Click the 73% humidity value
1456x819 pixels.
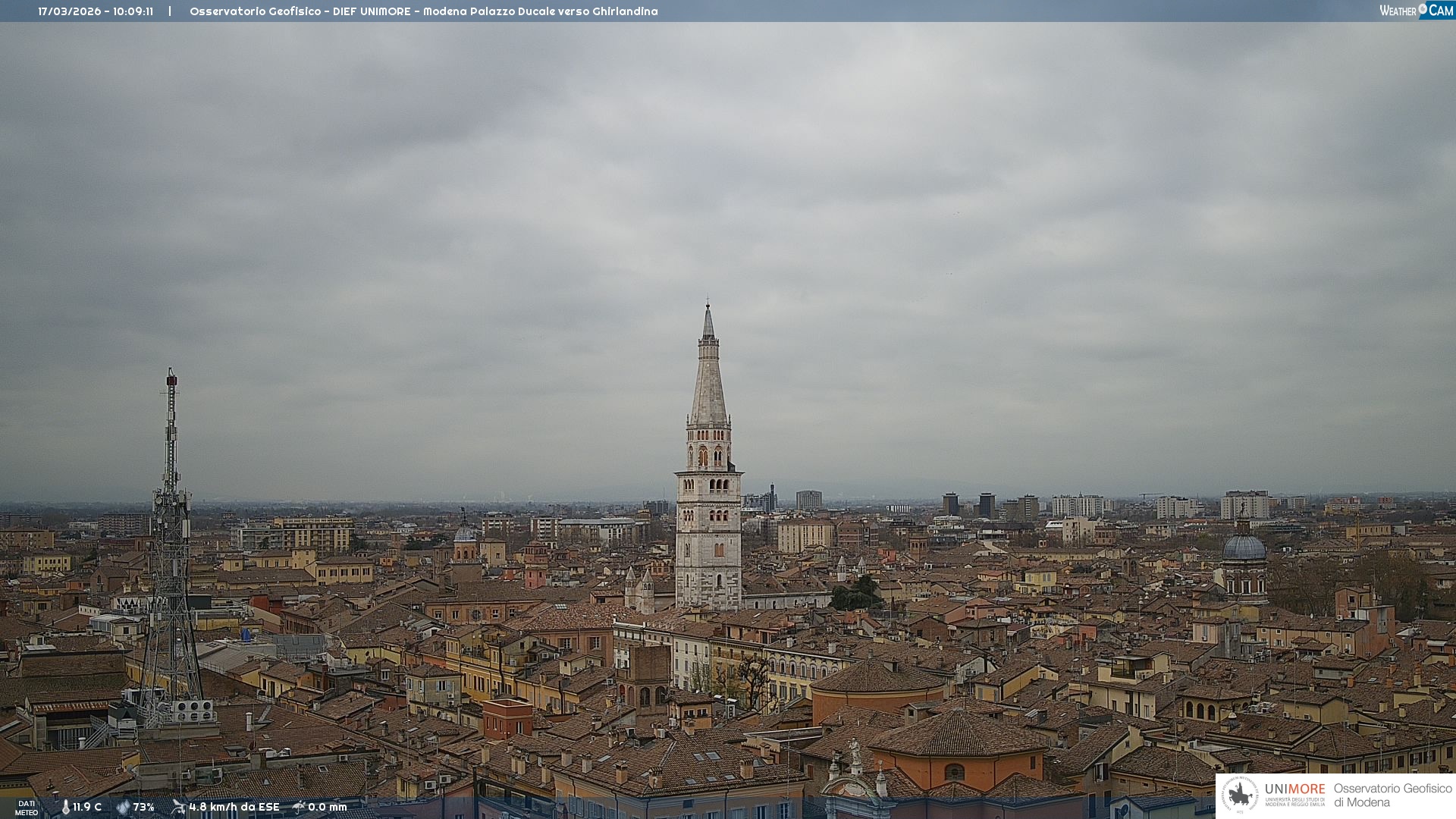[x=143, y=807]
